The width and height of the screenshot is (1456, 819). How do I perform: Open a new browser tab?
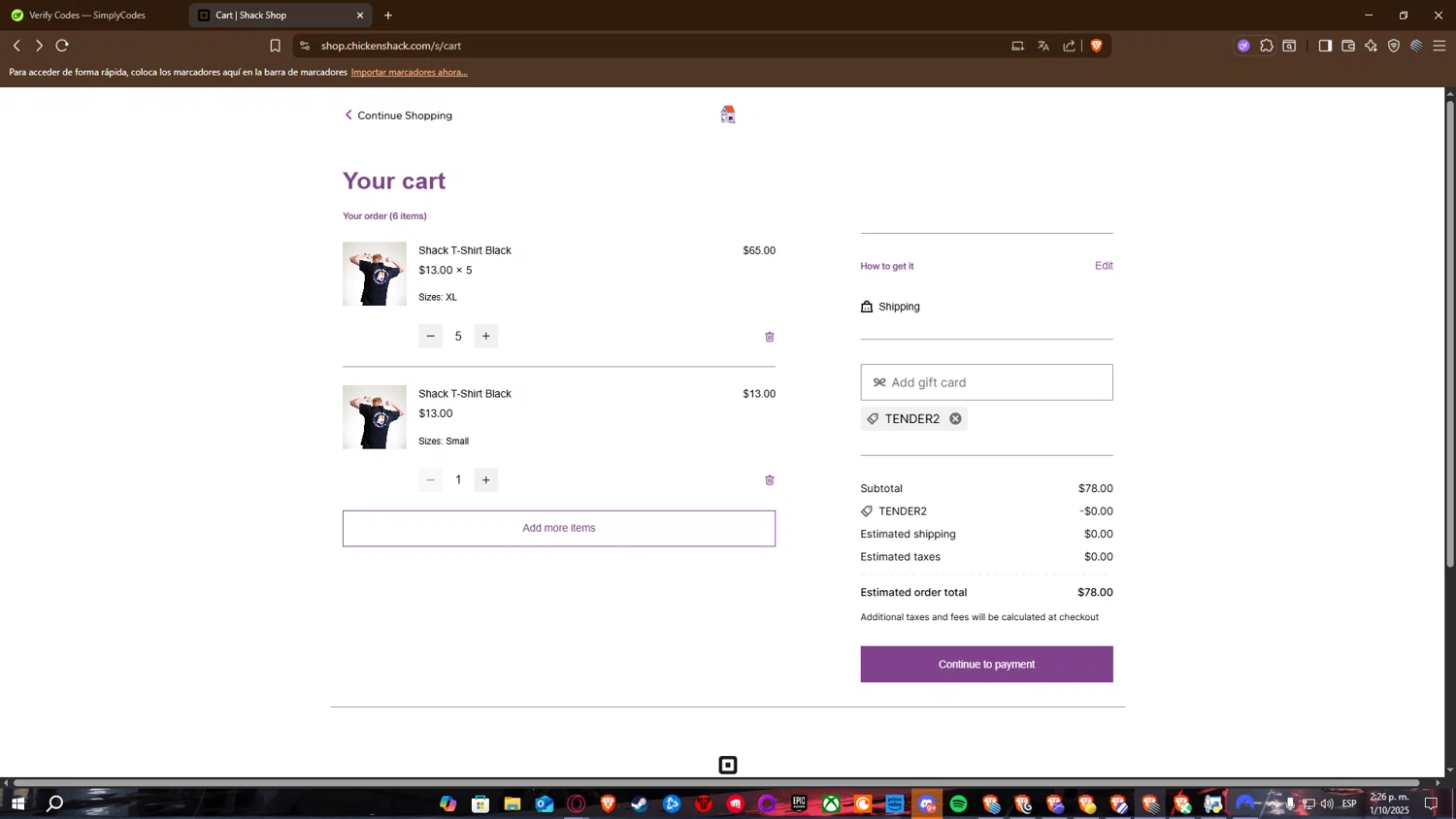[x=388, y=16]
